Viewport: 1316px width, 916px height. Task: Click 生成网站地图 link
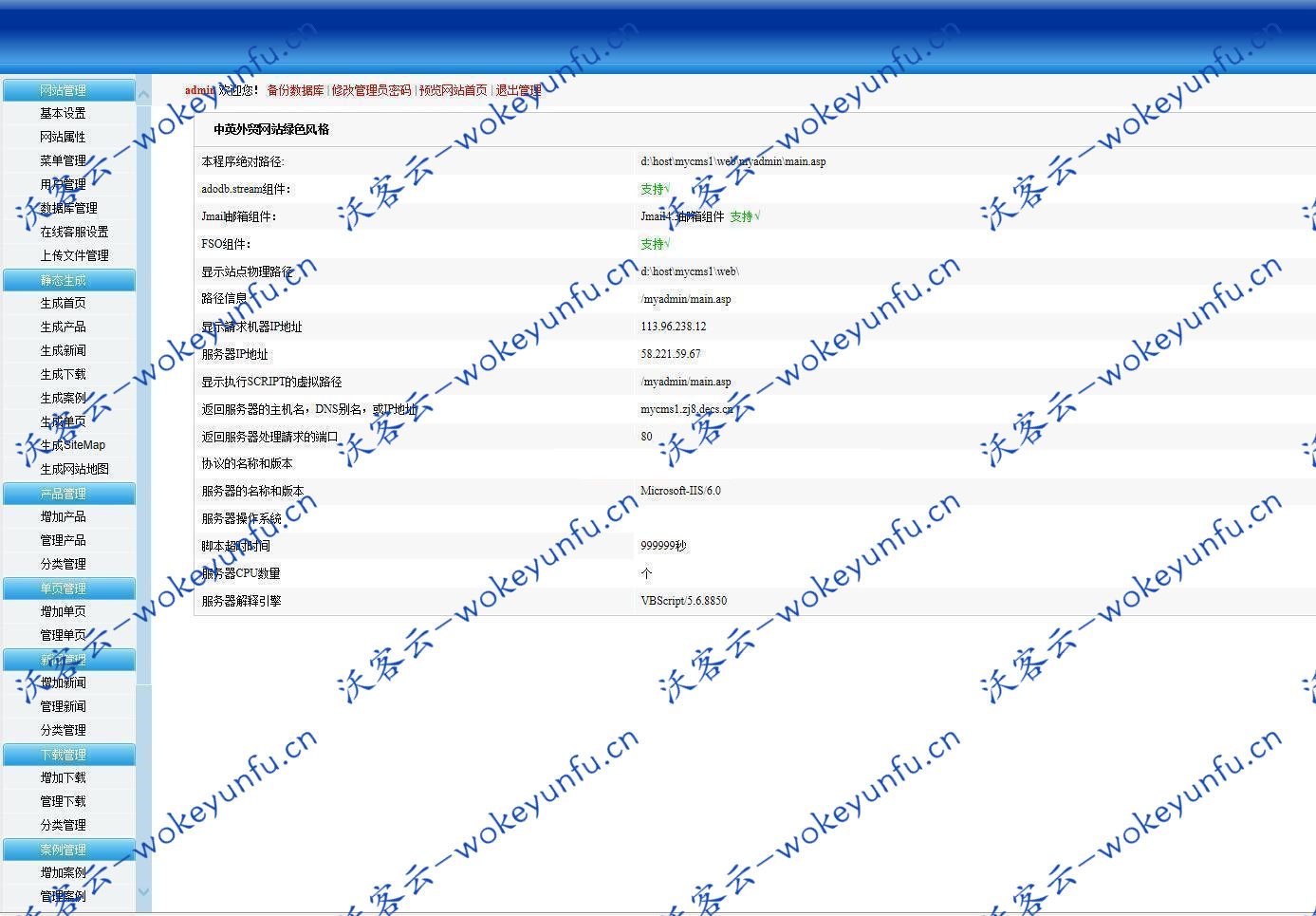click(74, 469)
